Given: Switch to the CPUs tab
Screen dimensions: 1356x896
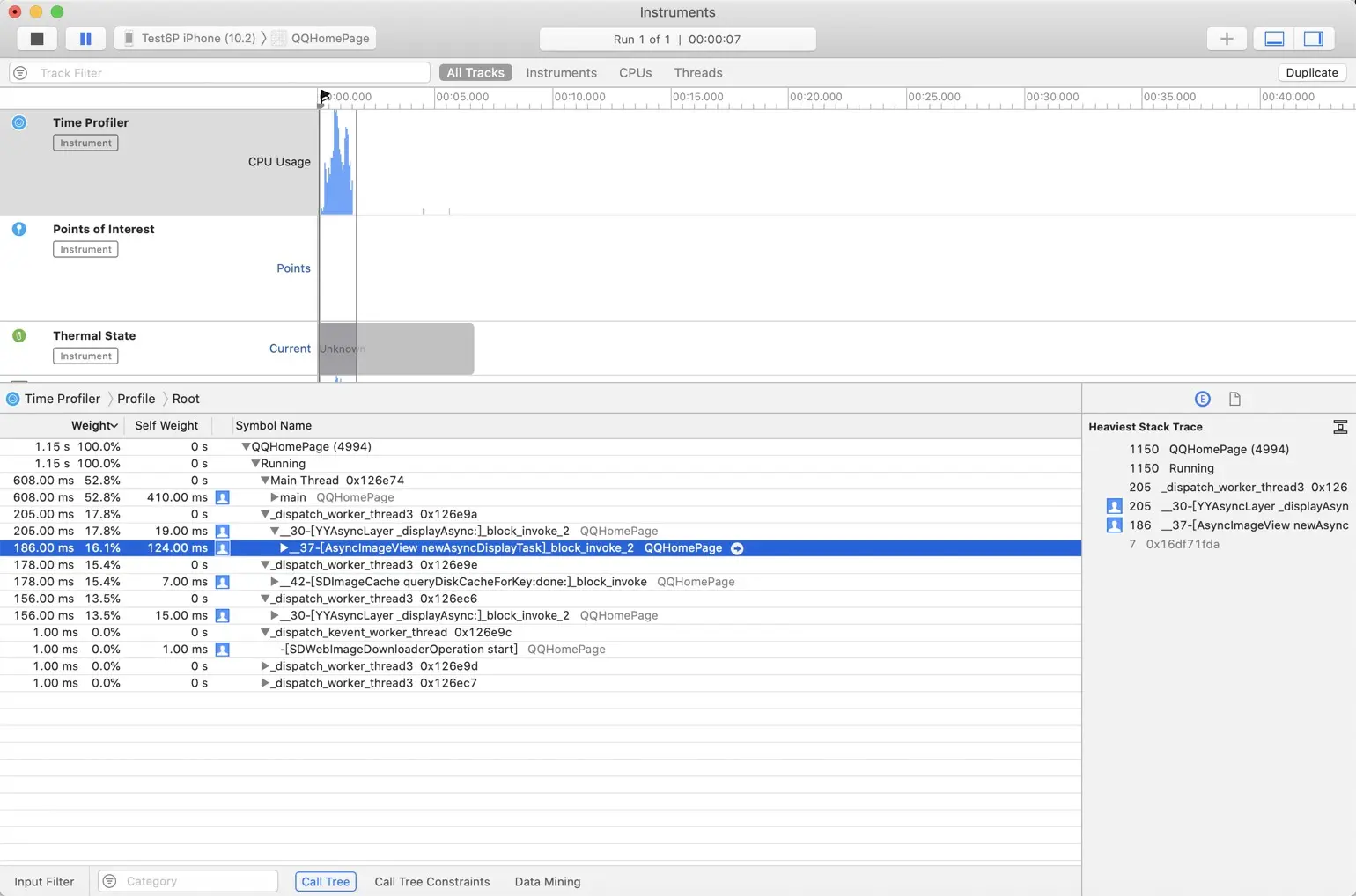Looking at the screenshot, I should (x=635, y=73).
